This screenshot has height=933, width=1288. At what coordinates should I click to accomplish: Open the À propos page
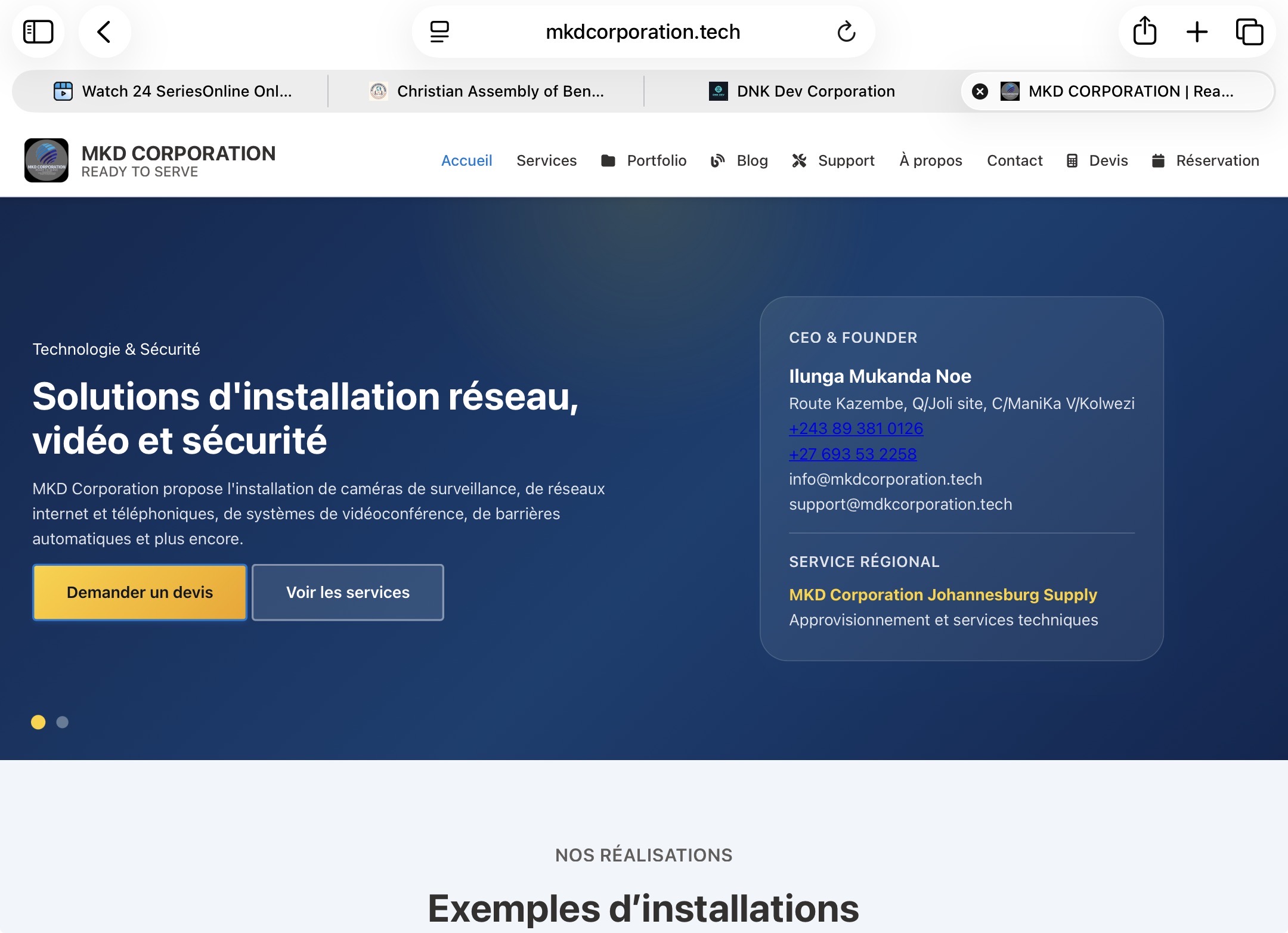[x=931, y=160]
